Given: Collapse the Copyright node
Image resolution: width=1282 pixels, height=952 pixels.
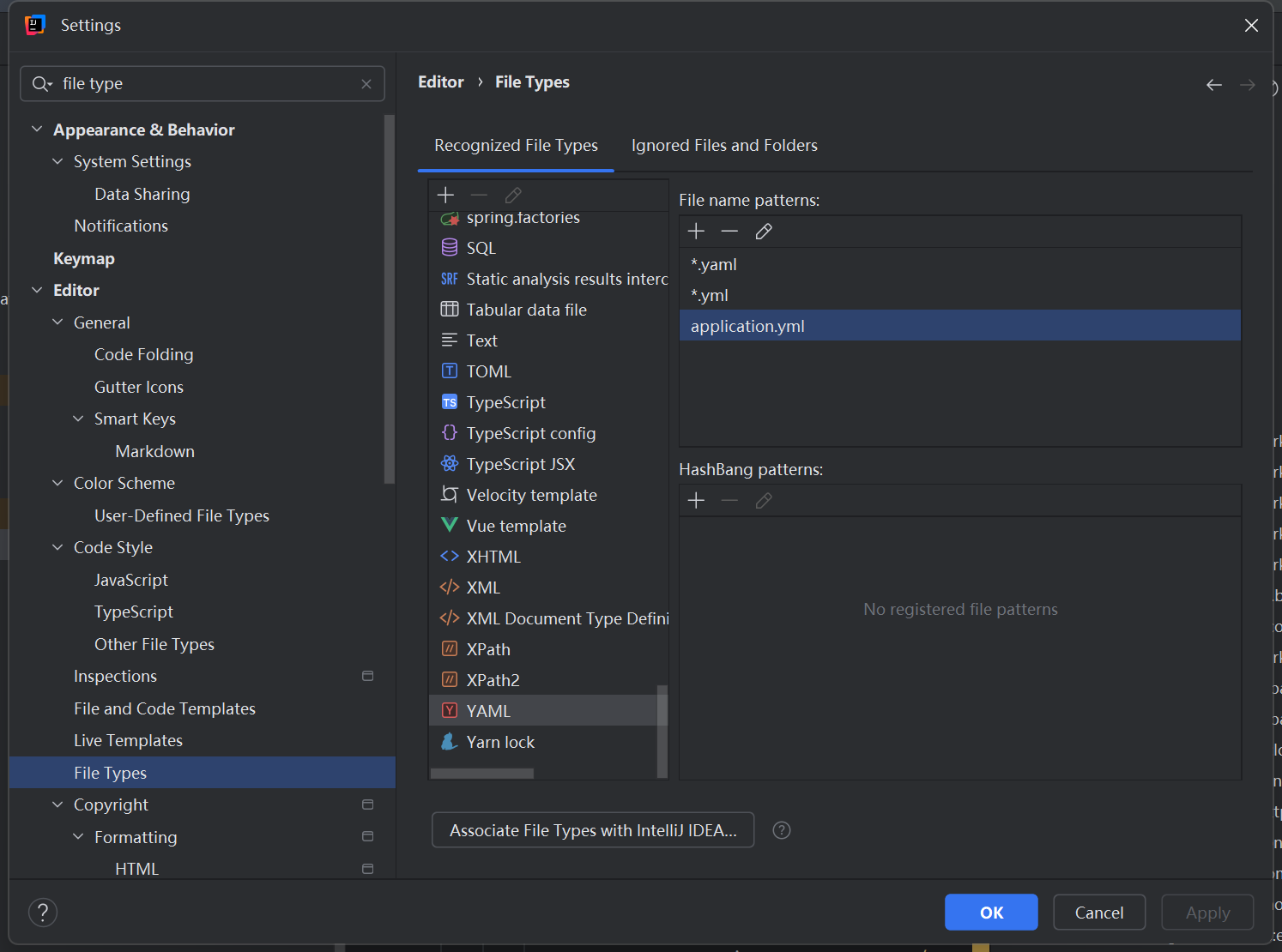Looking at the screenshot, I should coord(57,804).
